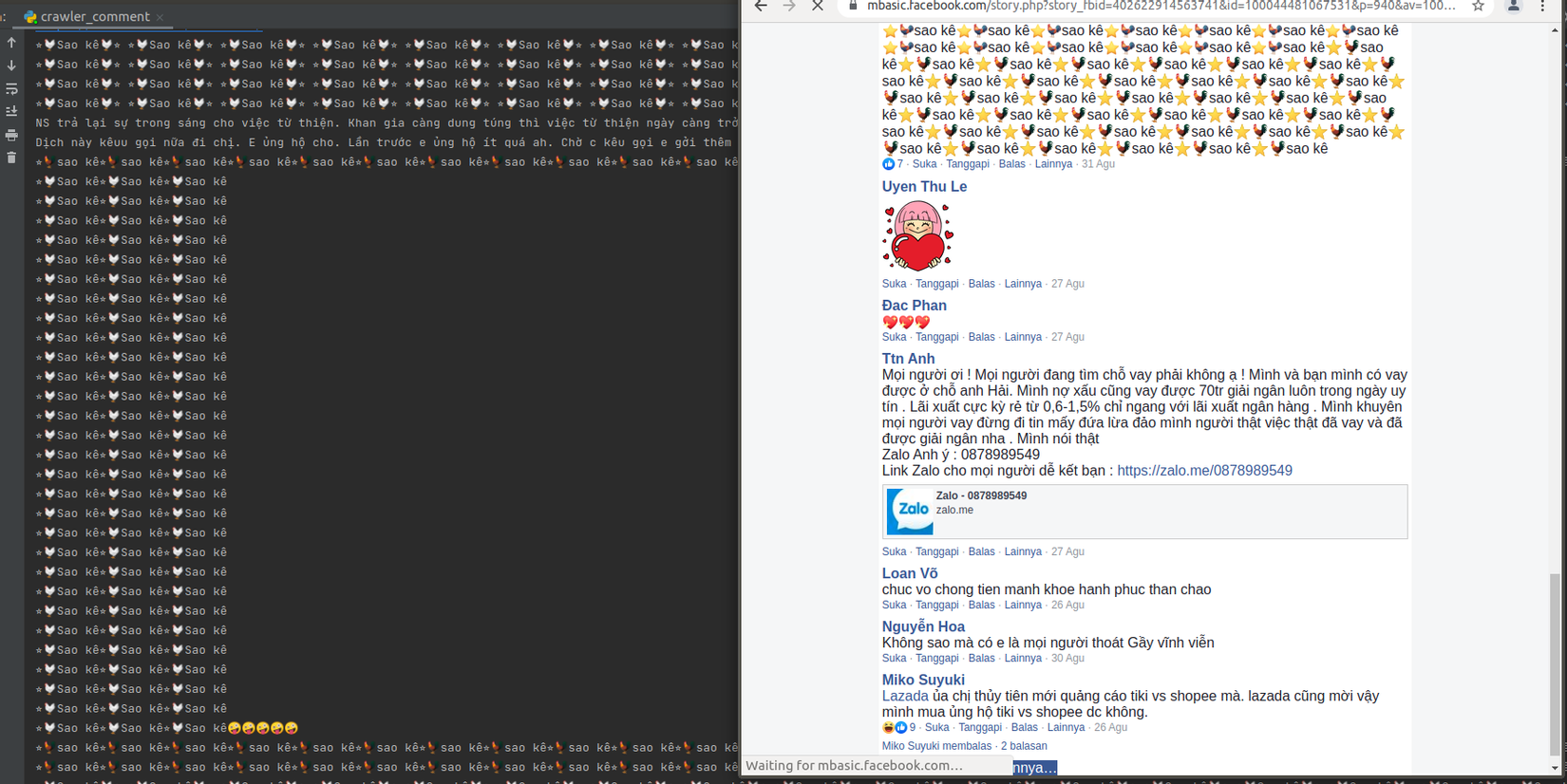This screenshot has width=1567, height=784.
Task: Click Tanggapi on Uyen Thu Le's comment
Action: pyautogui.click(x=936, y=284)
